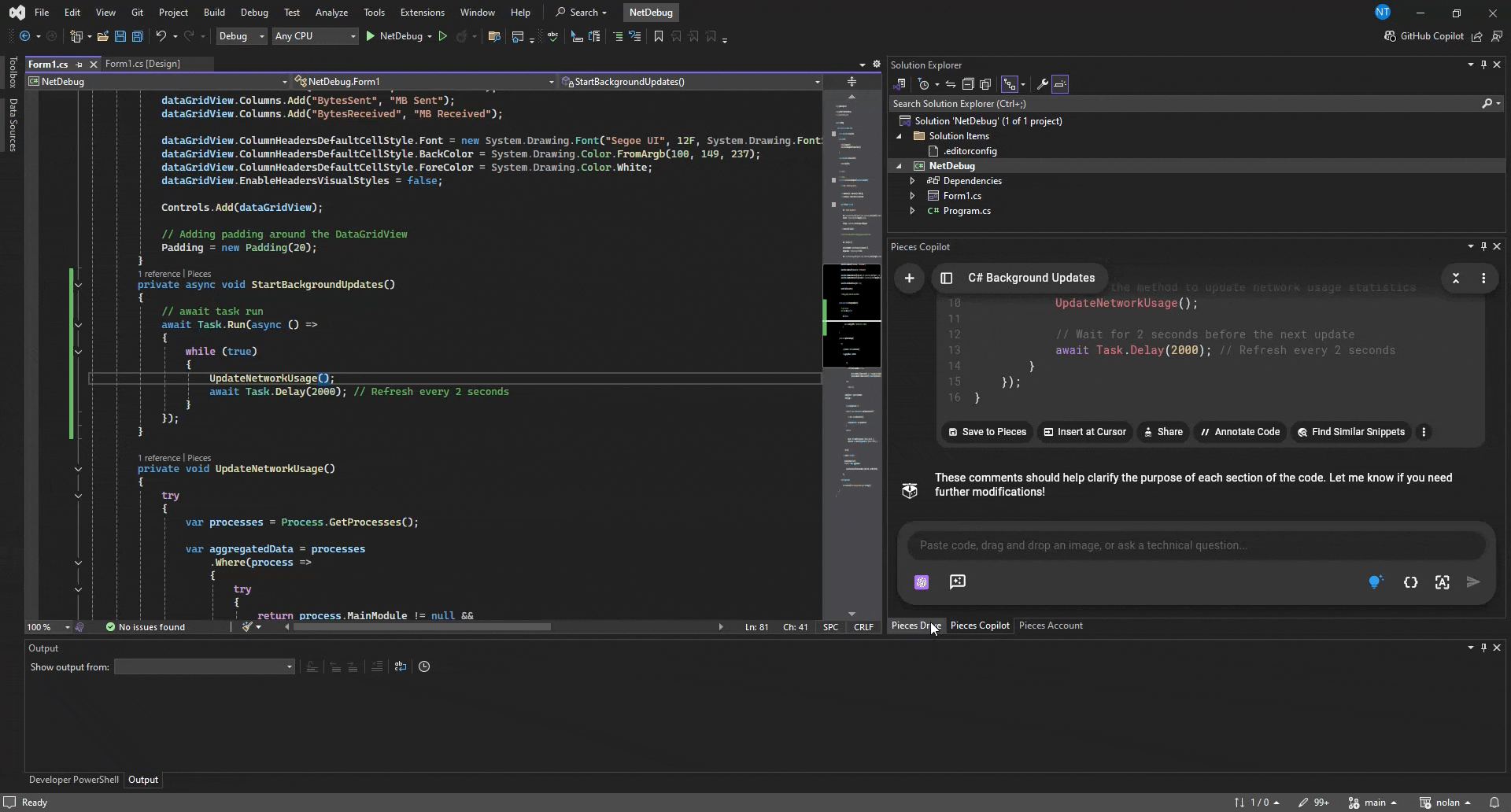Click Find Similar Snippets button
Screen dimensions: 1511x812
(1350, 432)
